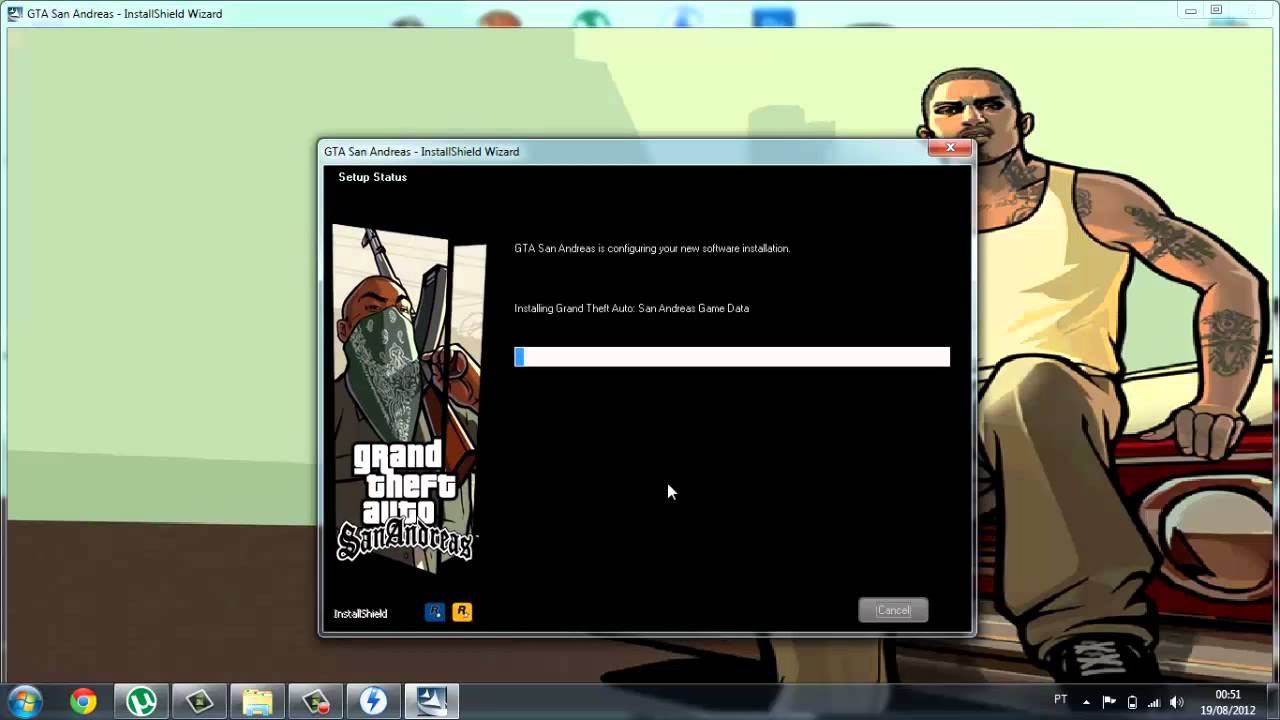Open uTorrent from the taskbar
The image size is (1280, 720).
pyautogui.click(x=141, y=701)
